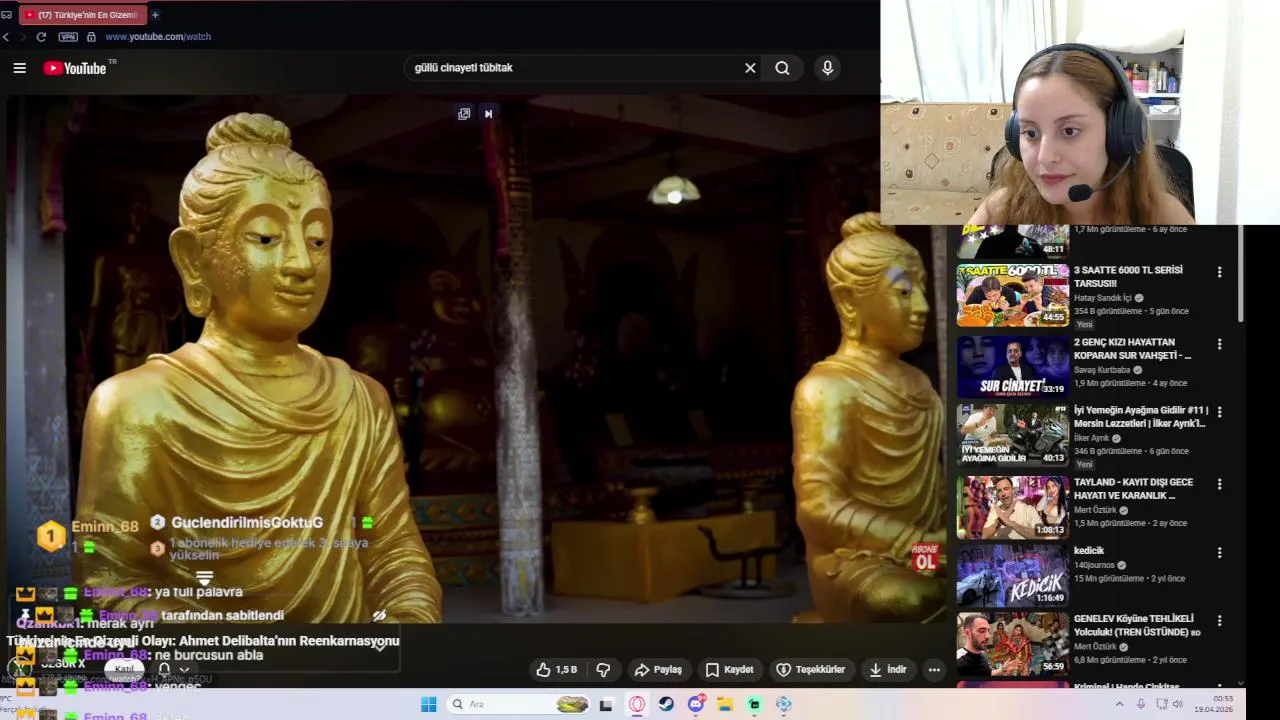Image resolution: width=1280 pixels, height=720 pixels.
Task: Open Opera browser from taskbar
Action: 637,705
